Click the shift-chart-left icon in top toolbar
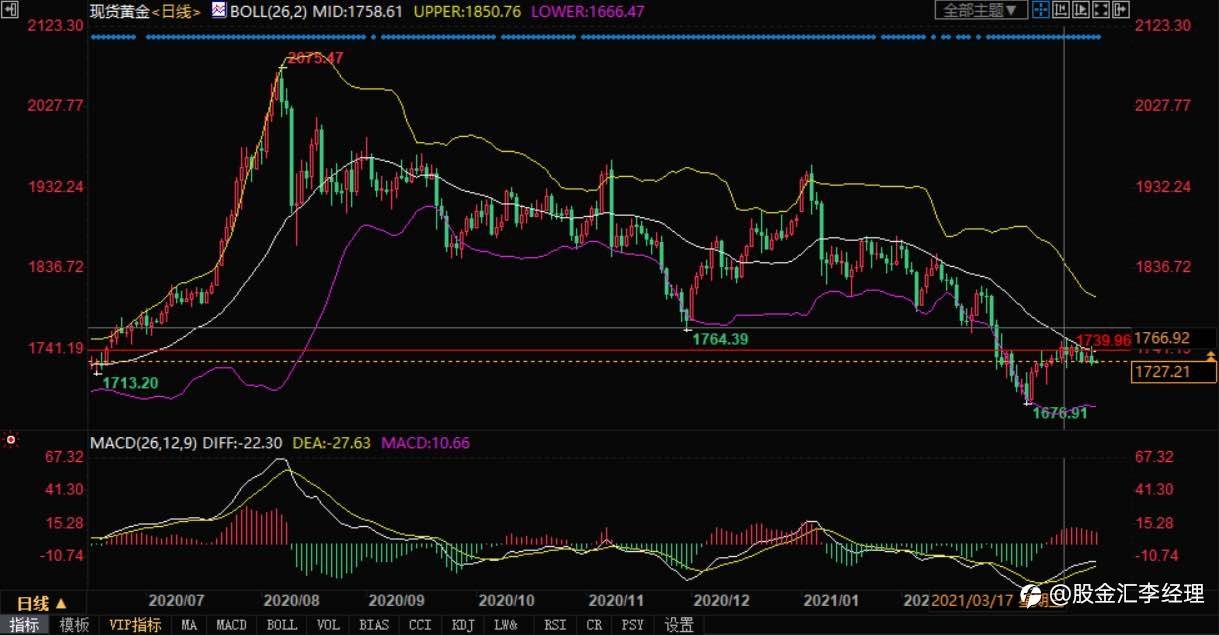This screenshot has width=1219, height=635. click(1061, 10)
